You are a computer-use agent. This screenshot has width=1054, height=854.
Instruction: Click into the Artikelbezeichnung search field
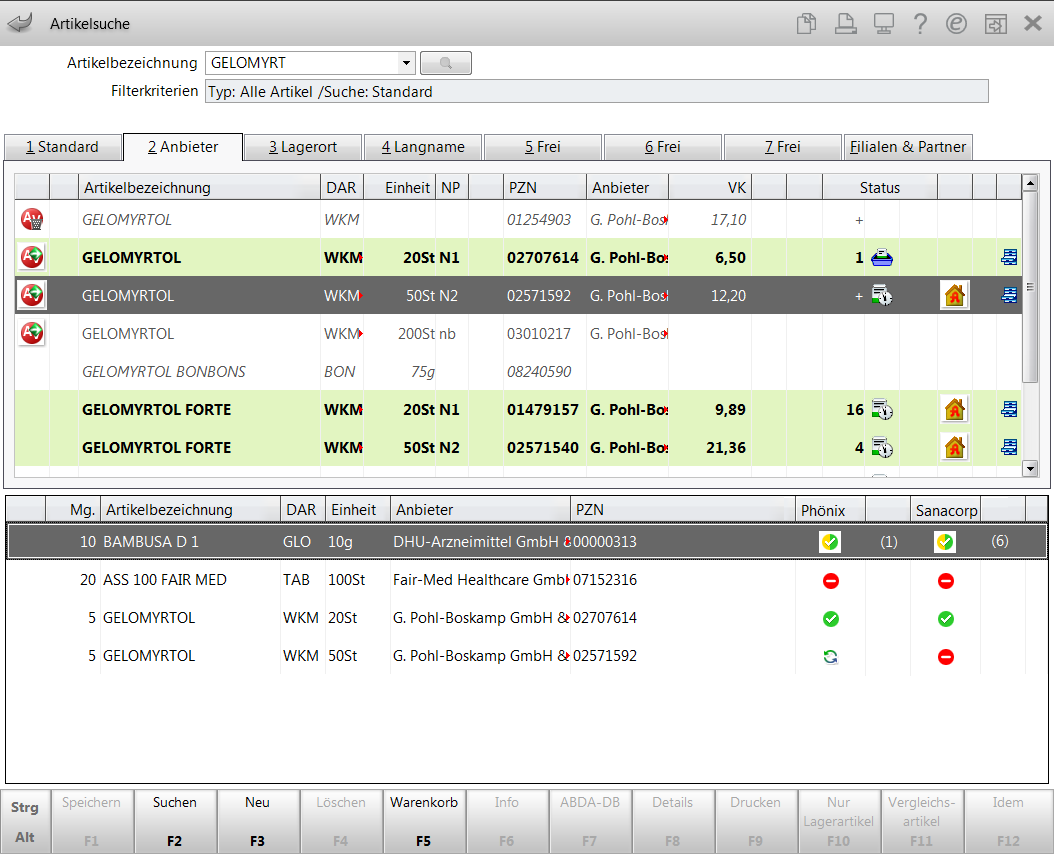pos(302,63)
